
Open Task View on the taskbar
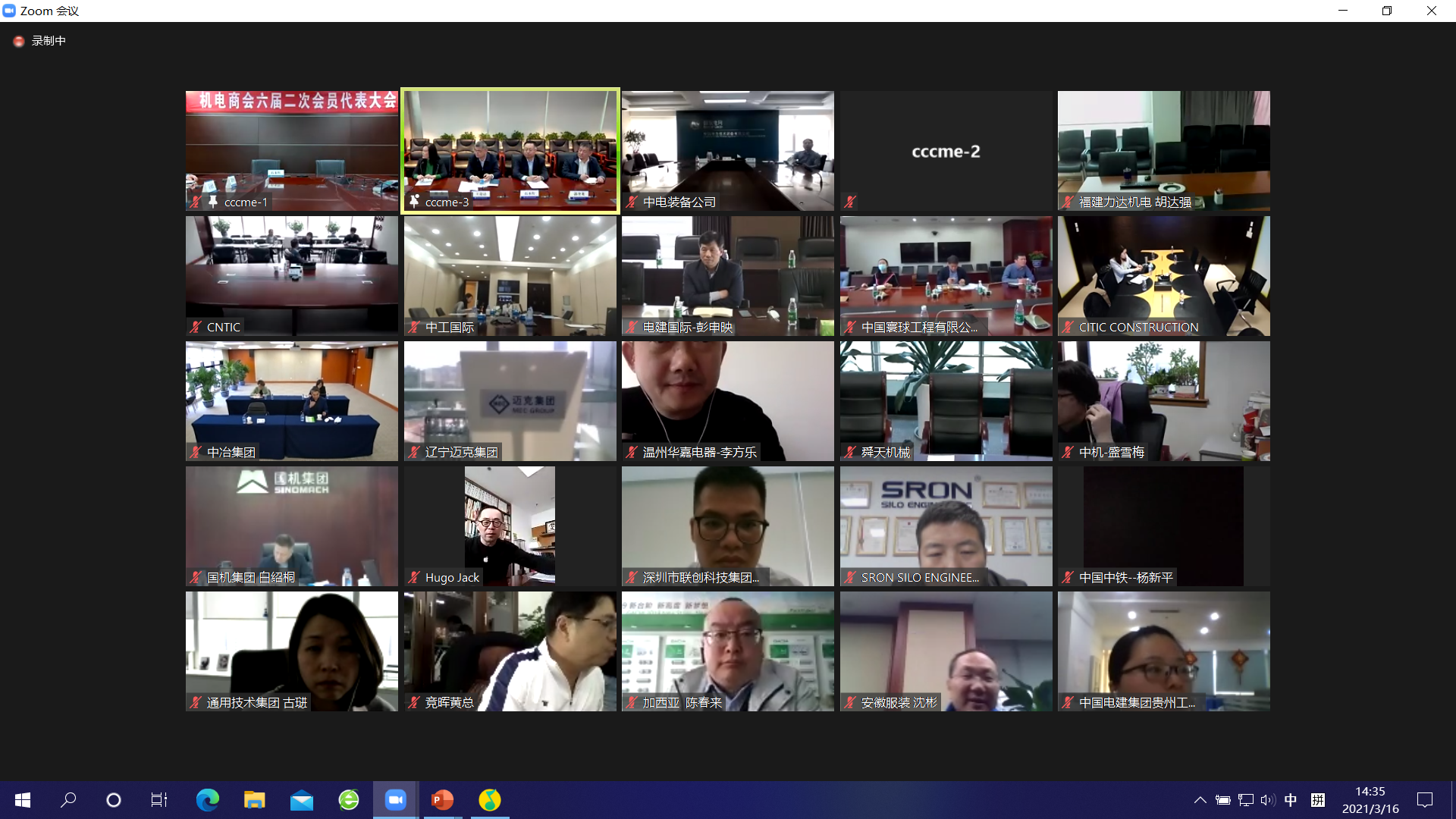pyautogui.click(x=159, y=800)
